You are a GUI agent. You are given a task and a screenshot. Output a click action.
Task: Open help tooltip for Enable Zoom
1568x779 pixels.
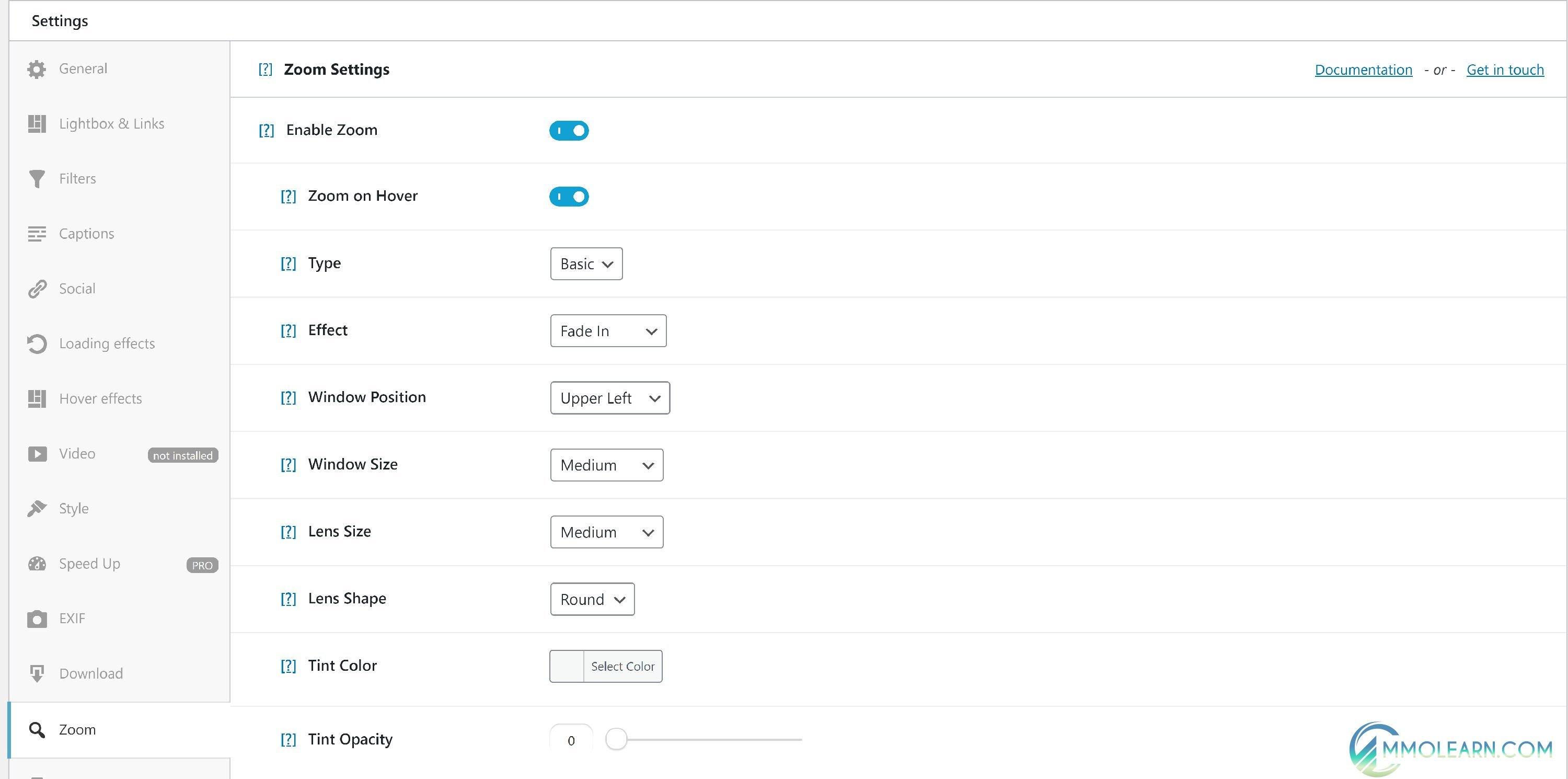pos(266,130)
